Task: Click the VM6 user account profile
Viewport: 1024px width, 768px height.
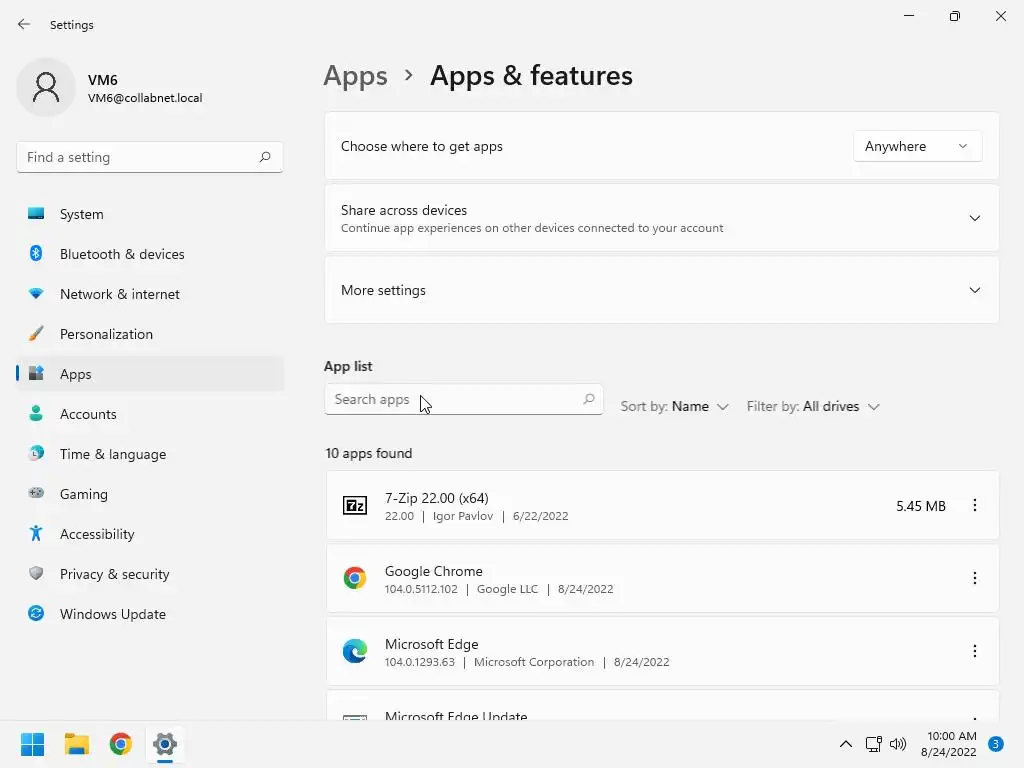Action: (x=110, y=88)
